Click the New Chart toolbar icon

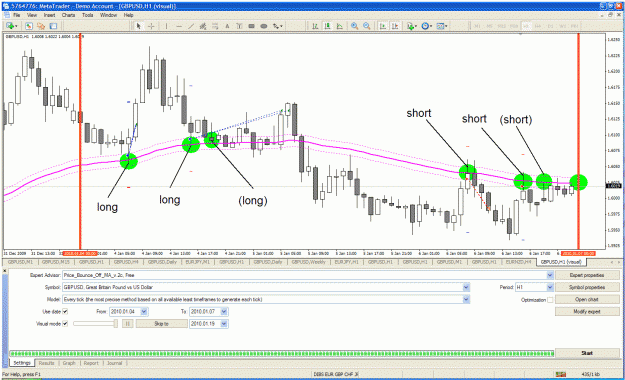coord(11,26)
